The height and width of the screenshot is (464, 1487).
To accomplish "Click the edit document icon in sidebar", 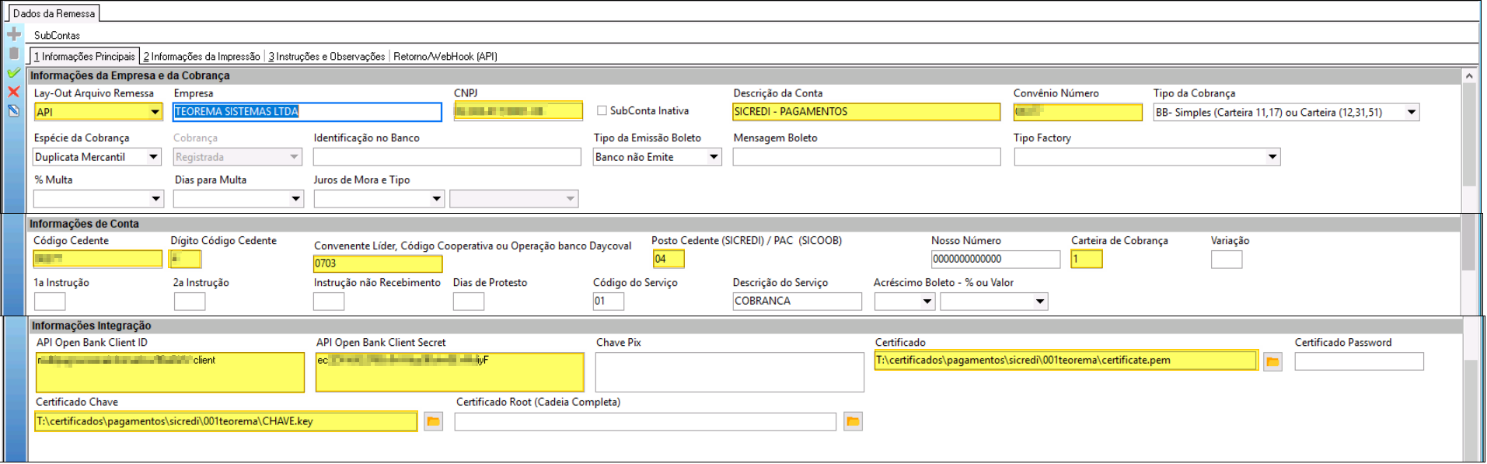I will click(x=13, y=110).
